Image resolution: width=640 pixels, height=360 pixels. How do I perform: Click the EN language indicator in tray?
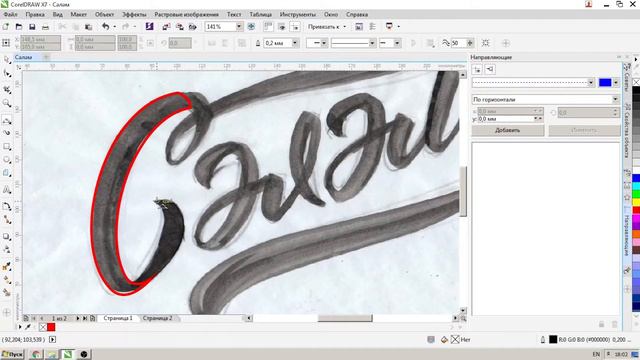tap(596, 354)
